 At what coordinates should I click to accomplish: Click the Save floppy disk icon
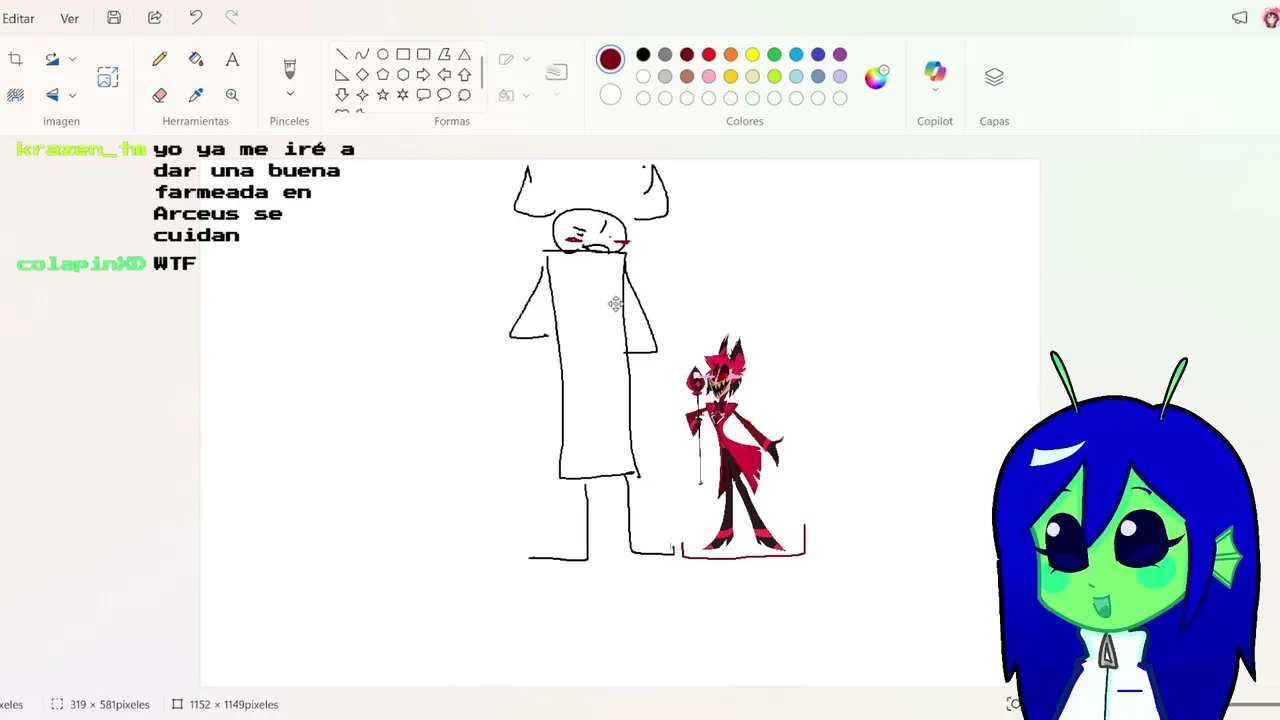pyautogui.click(x=114, y=18)
